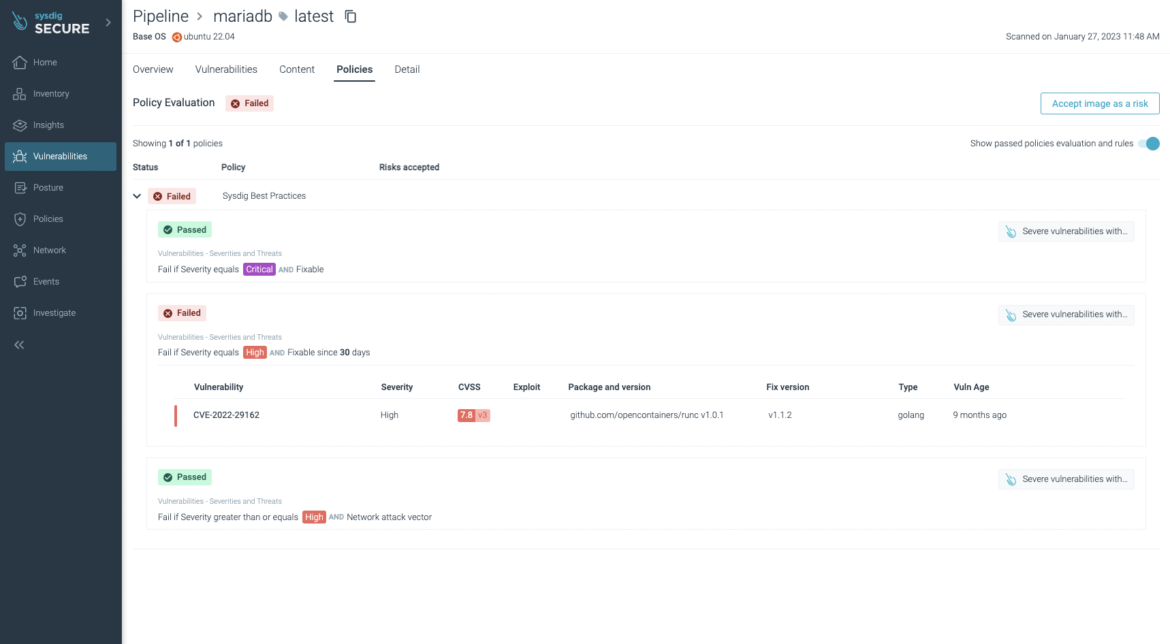
Task: Click the Type column header
Action: [x=908, y=387]
